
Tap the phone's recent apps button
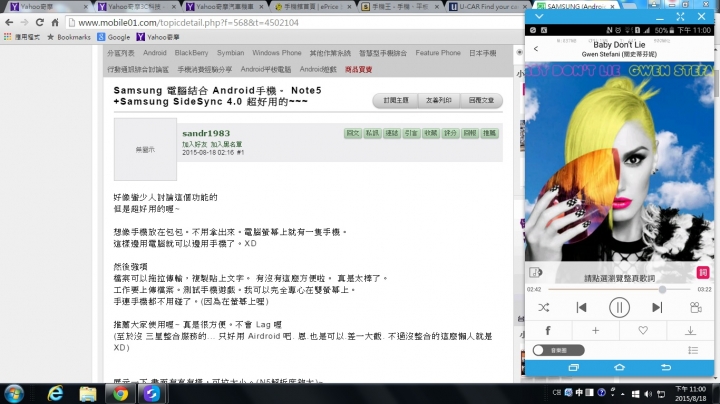pyautogui.click(x=574, y=367)
